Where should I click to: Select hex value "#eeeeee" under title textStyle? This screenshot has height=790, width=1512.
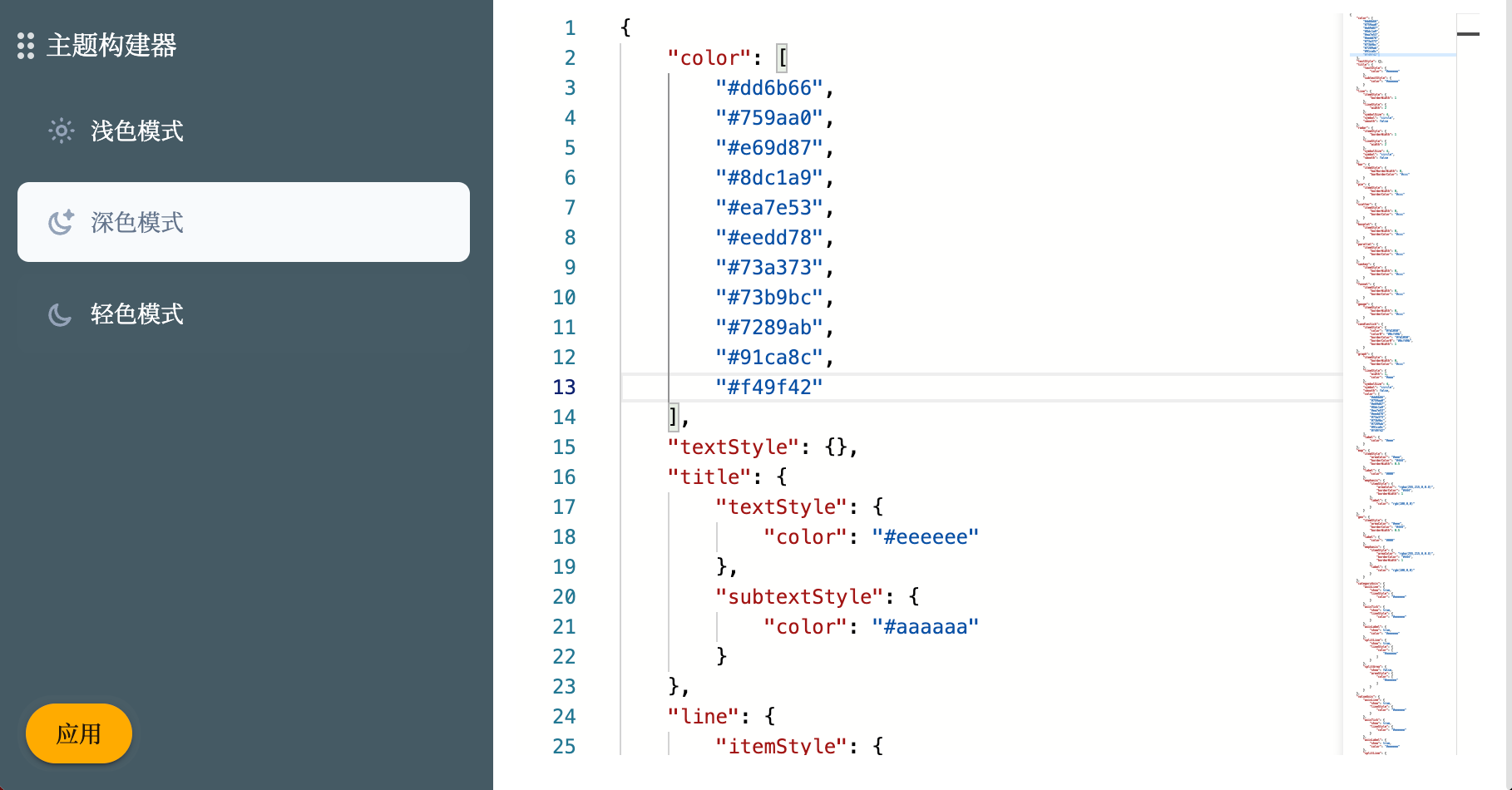pos(925,536)
